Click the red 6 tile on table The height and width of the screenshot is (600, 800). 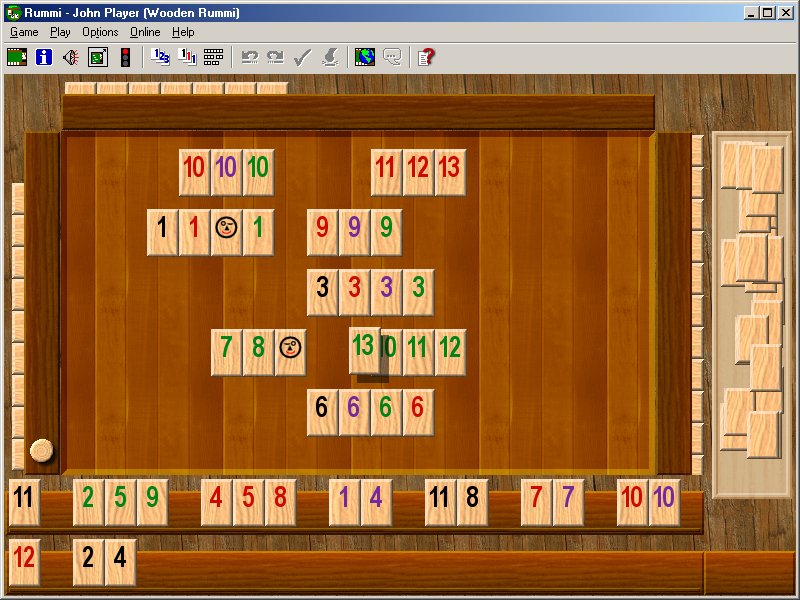418,412
